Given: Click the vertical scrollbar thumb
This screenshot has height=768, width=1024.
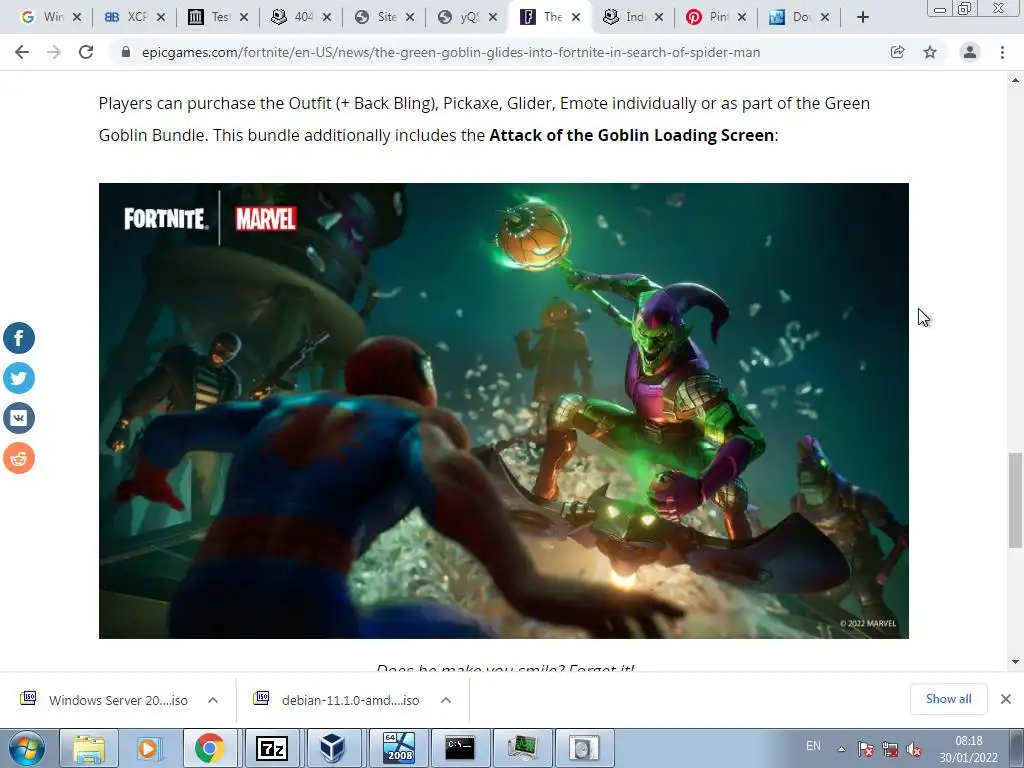Looking at the screenshot, I should [x=1015, y=500].
